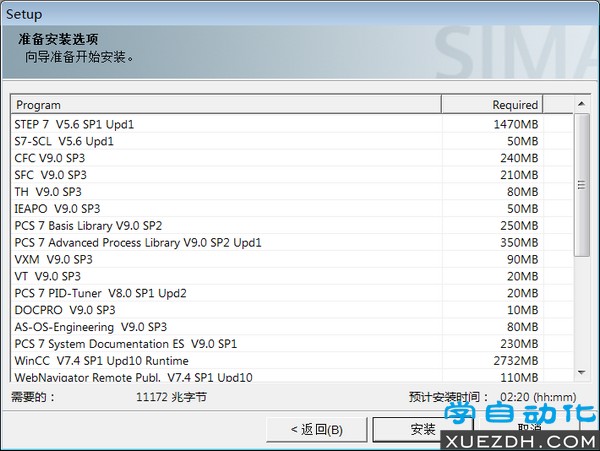Click the scroll up arrow of program list

point(581,104)
